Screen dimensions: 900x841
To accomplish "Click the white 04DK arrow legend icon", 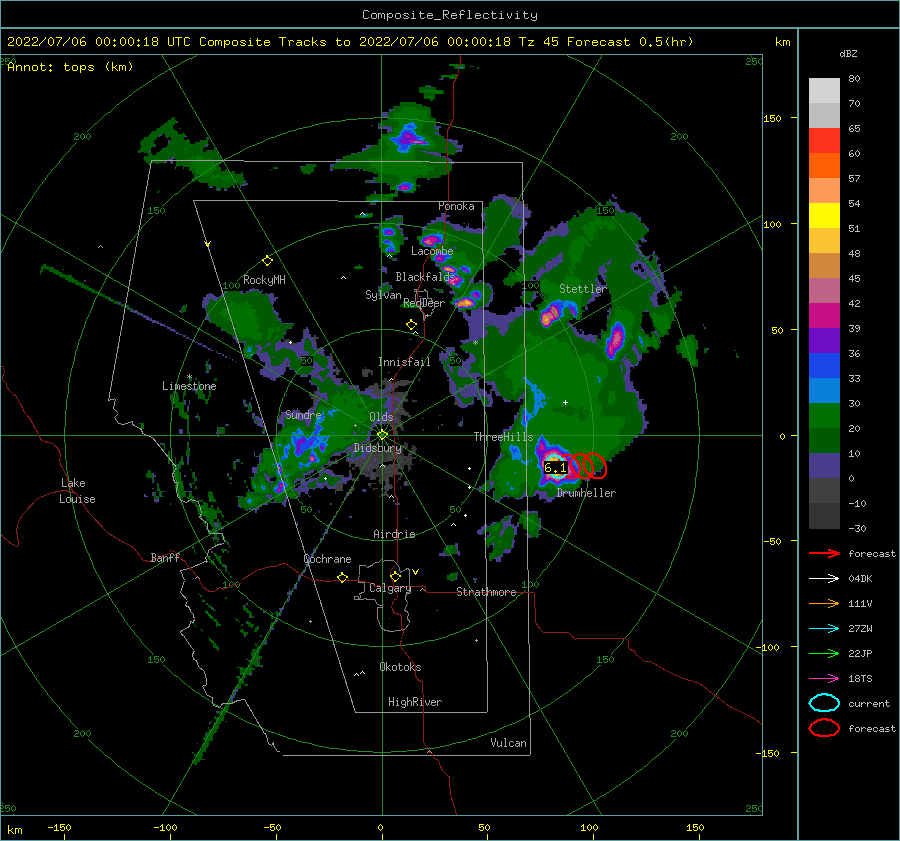I will [824, 579].
